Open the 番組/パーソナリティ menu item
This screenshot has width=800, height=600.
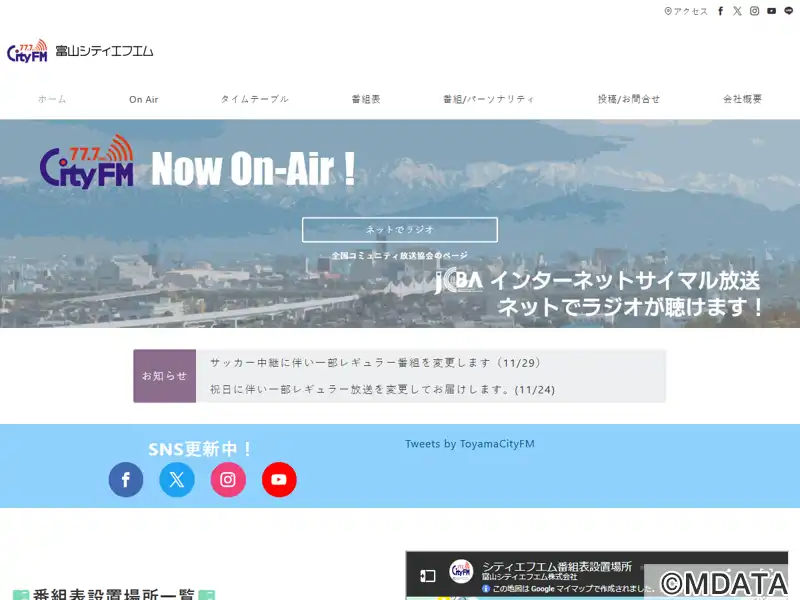point(488,99)
